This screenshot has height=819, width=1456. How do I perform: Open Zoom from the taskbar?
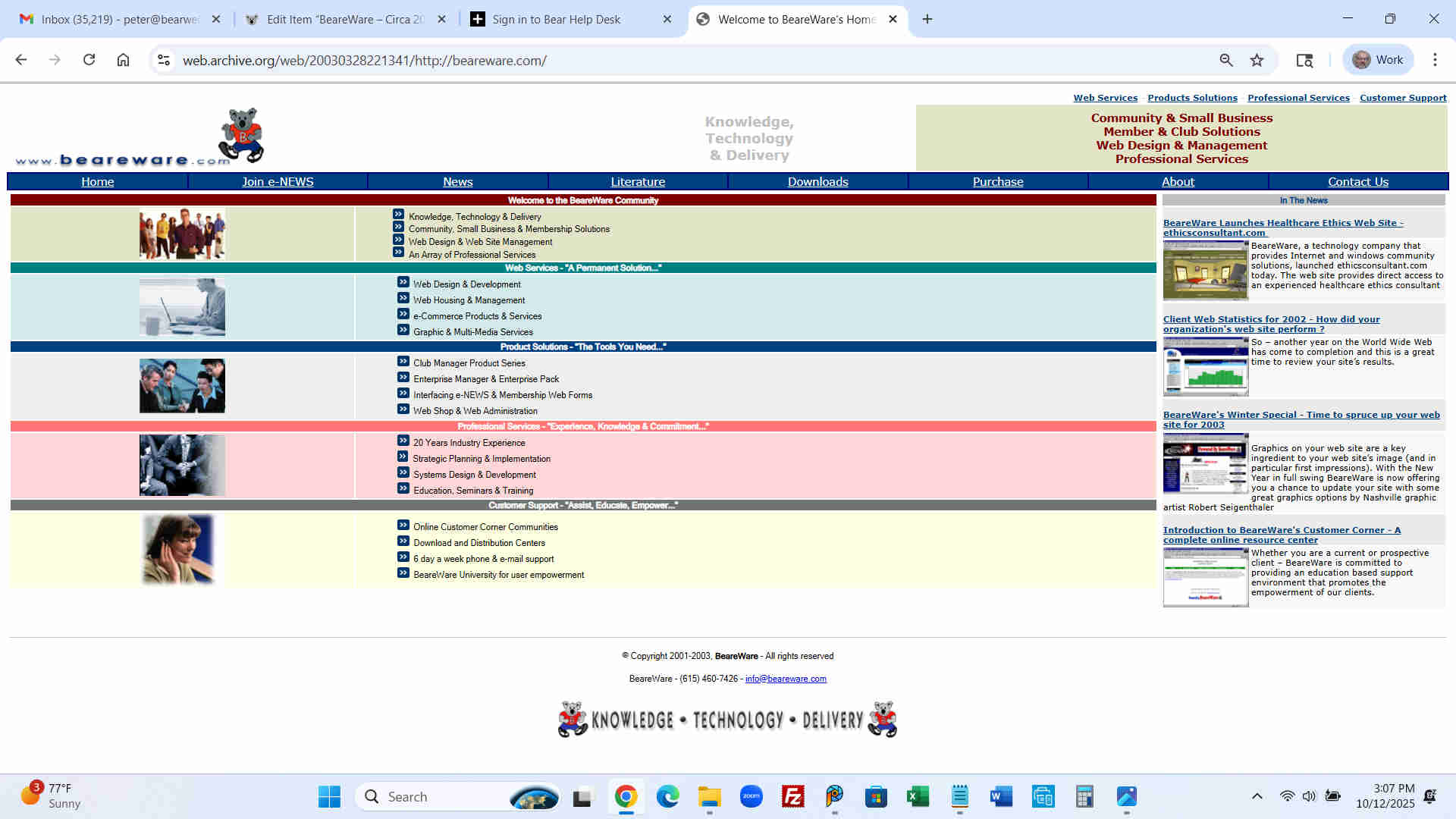click(751, 796)
